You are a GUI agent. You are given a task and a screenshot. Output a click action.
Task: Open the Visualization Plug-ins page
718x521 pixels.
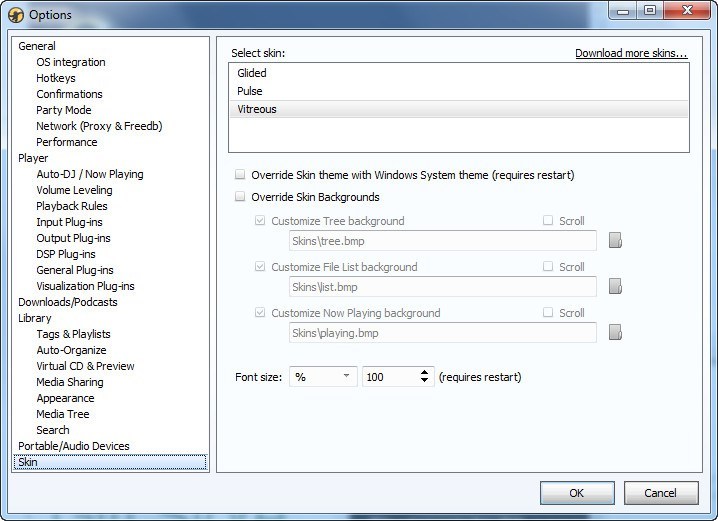pos(85,287)
